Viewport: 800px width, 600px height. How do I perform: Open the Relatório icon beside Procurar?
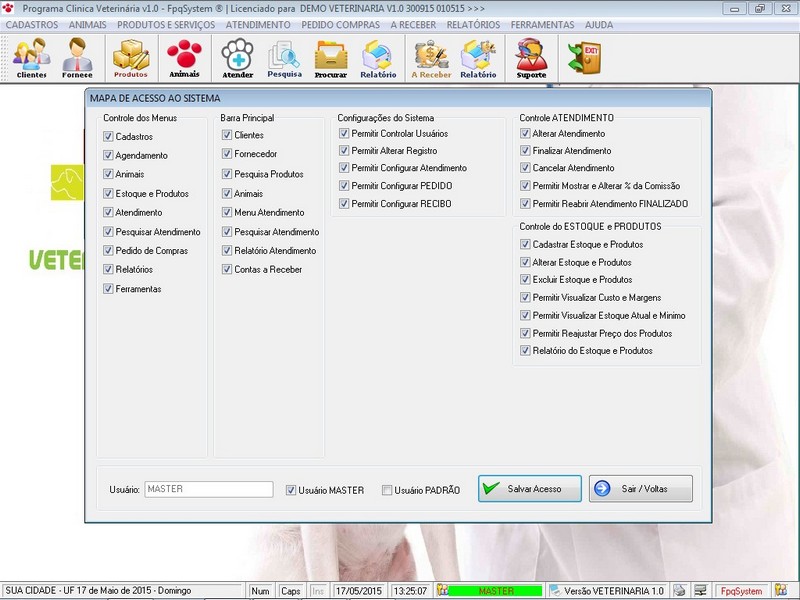pyautogui.click(x=378, y=58)
